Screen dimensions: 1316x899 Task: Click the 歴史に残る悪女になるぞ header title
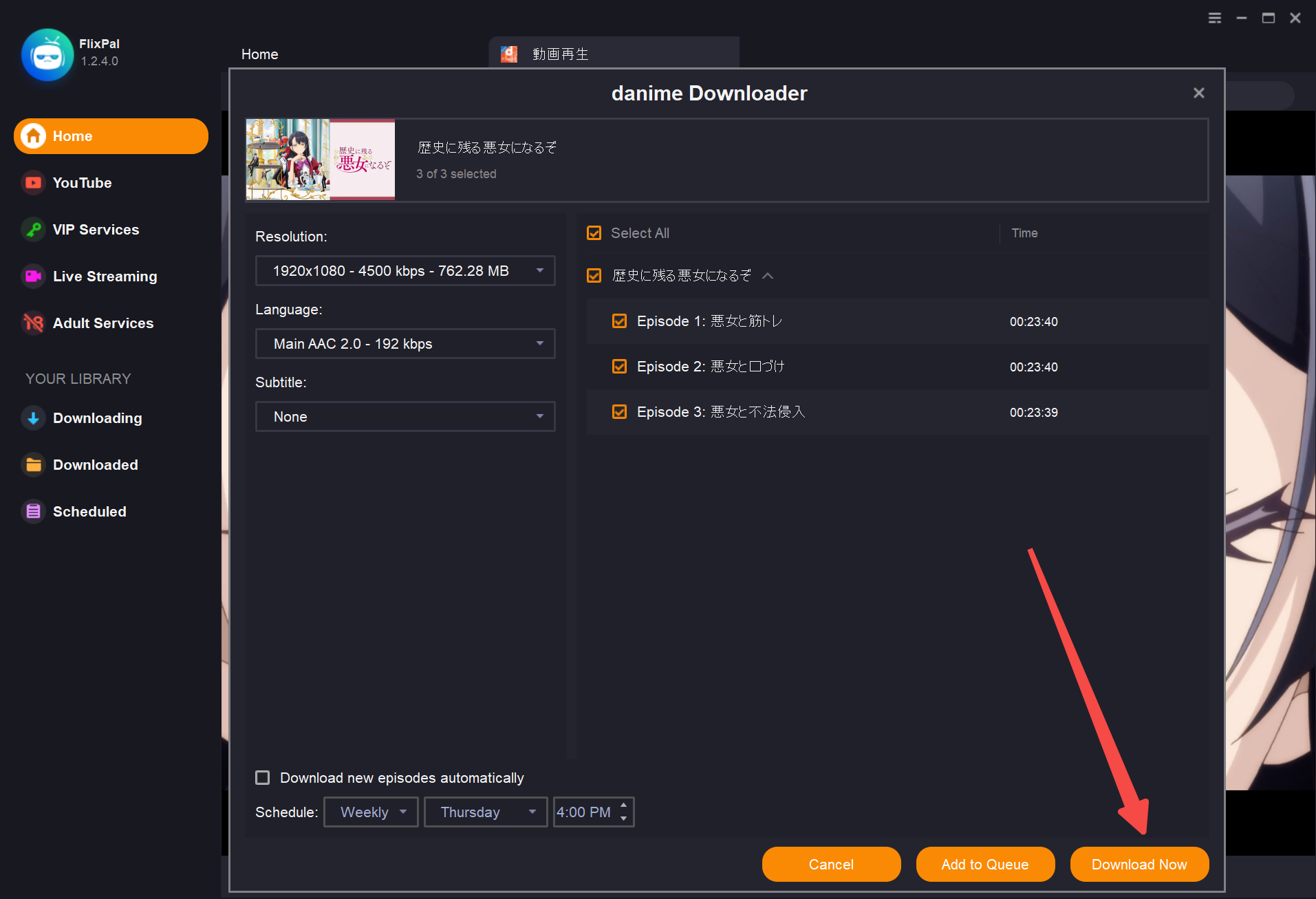coord(487,147)
